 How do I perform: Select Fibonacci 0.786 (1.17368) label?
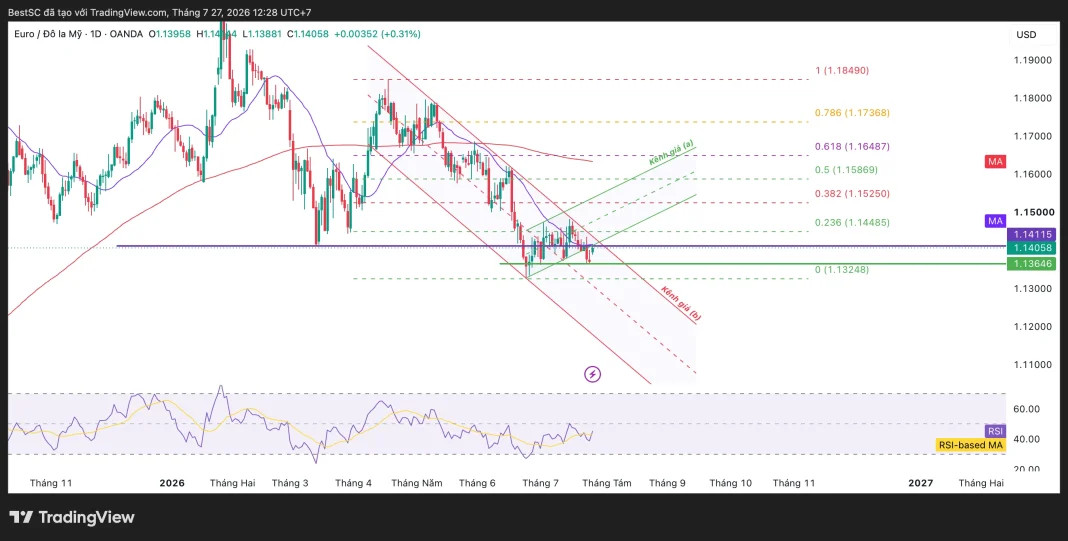(x=852, y=112)
